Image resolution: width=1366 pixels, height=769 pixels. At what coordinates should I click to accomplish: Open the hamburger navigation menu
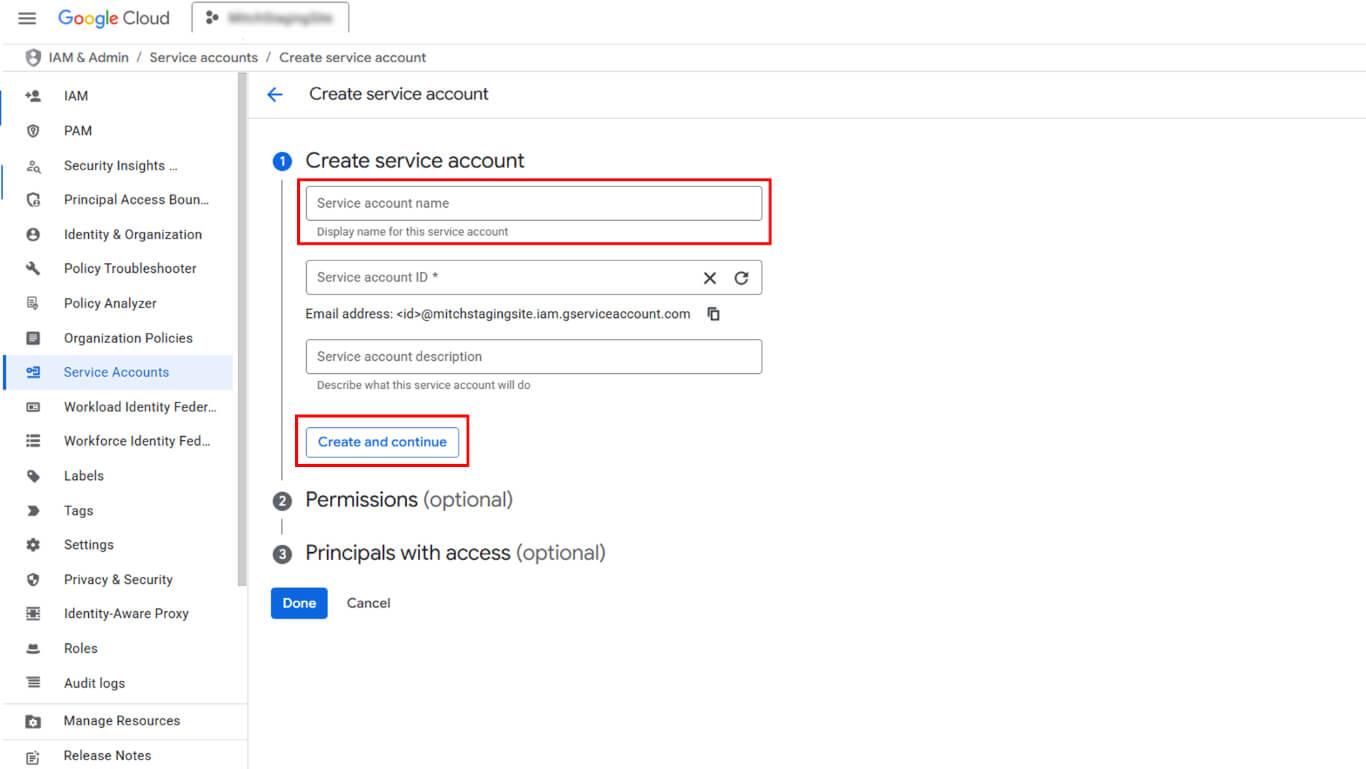point(27,18)
